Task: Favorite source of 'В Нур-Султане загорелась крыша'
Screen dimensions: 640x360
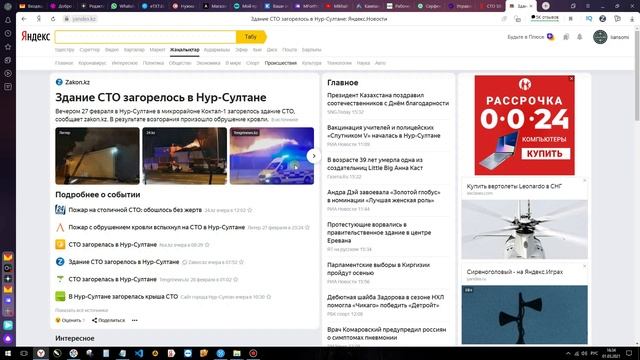Action: [269, 297]
